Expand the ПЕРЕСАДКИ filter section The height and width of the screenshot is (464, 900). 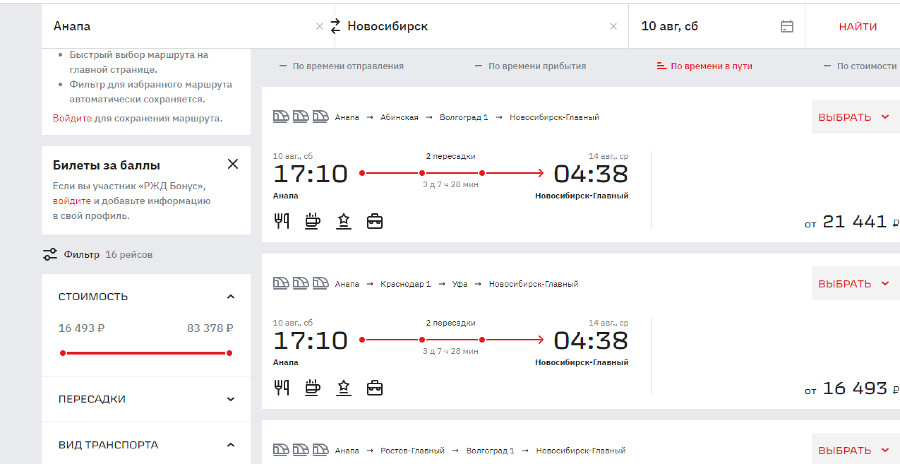(x=231, y=399)
